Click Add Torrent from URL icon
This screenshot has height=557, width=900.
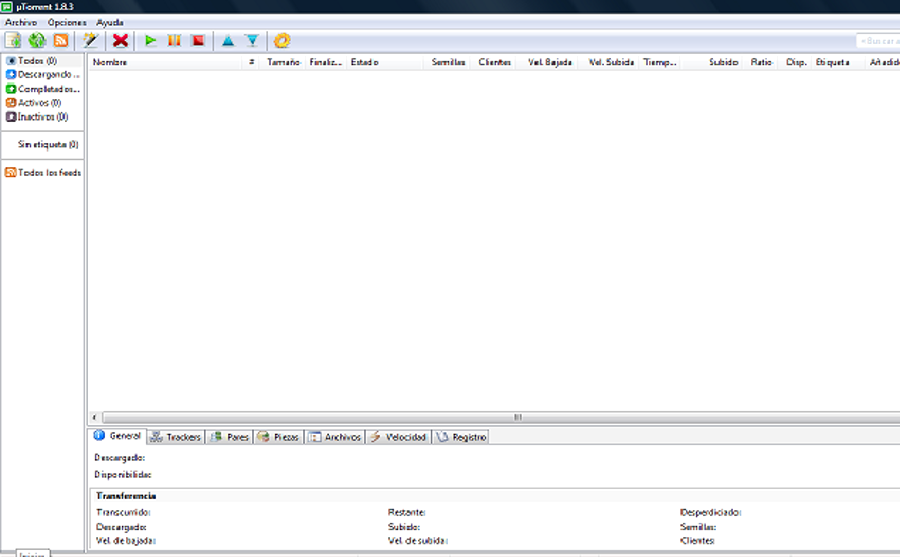(37, 41)
